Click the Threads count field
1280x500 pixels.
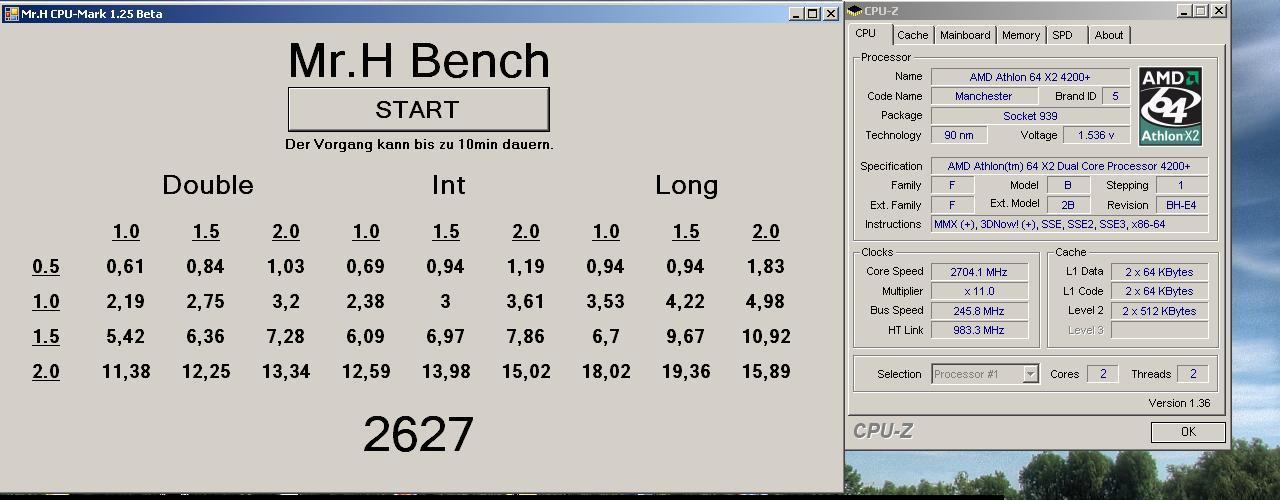(x=1192, y=374)
